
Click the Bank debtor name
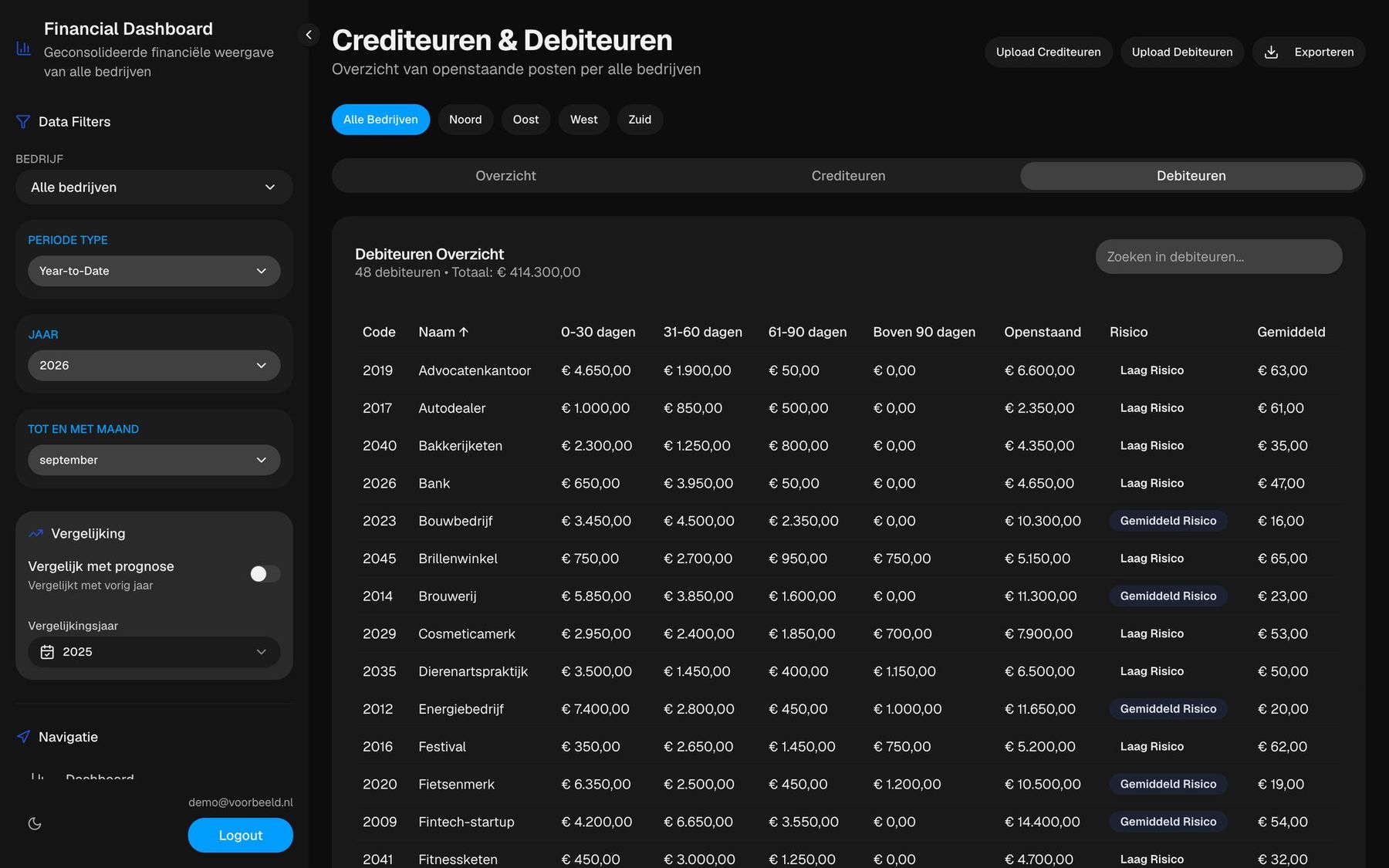click(434, 484)
